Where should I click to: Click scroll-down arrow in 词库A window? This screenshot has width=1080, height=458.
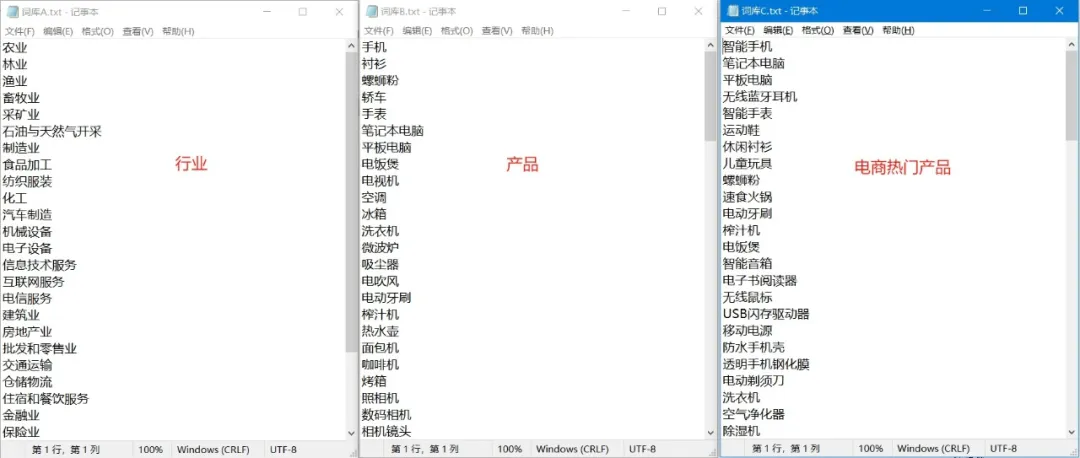tap(351, 433)
